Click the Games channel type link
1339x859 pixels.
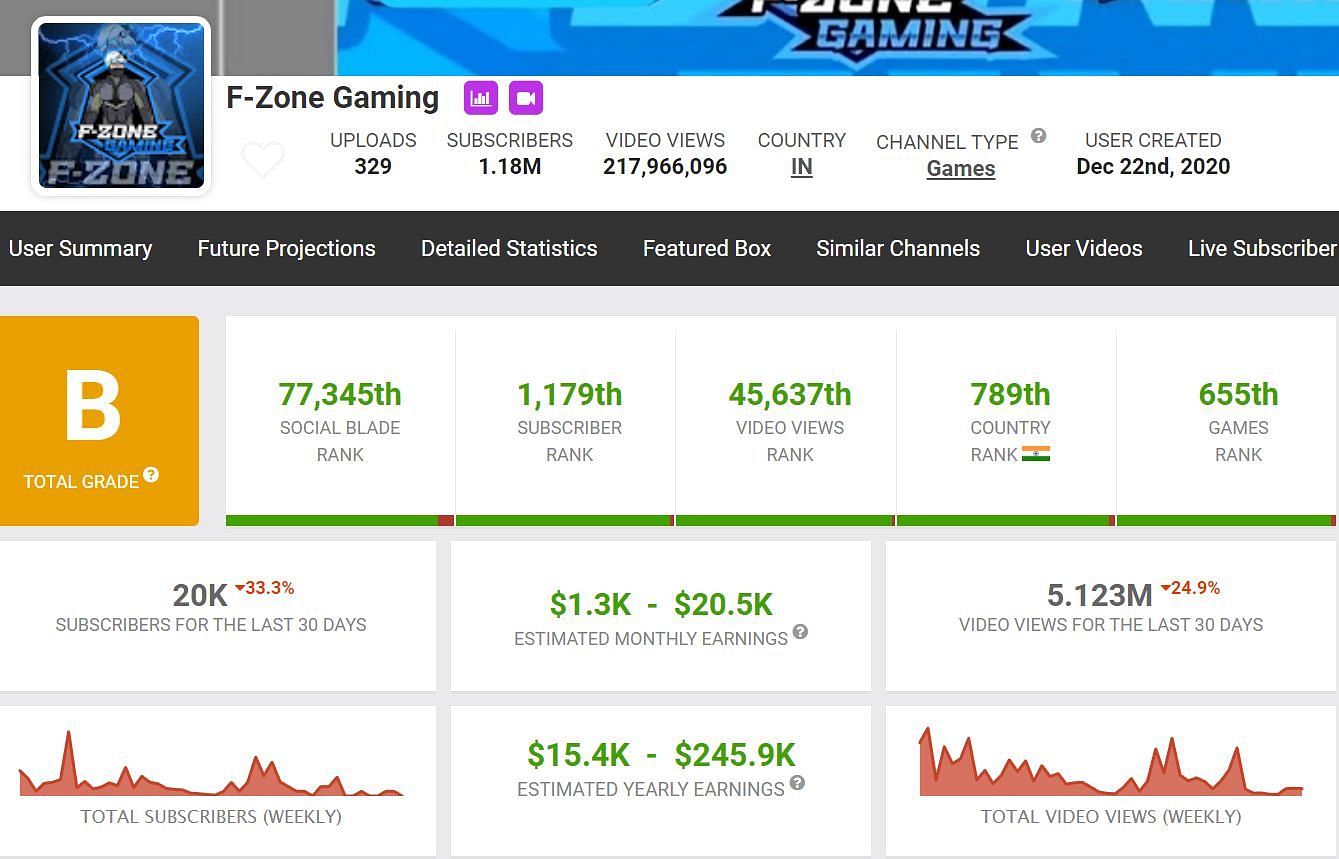[961, 168]
